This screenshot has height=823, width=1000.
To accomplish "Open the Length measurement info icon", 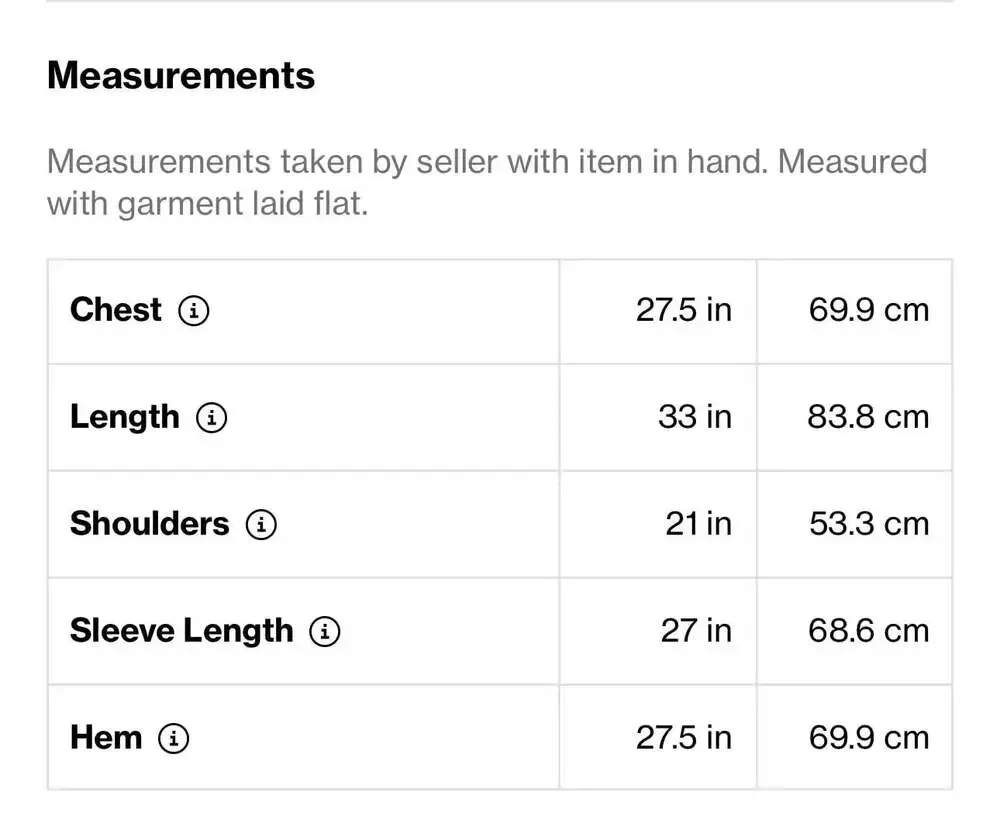I will click(x=212, y=418).
